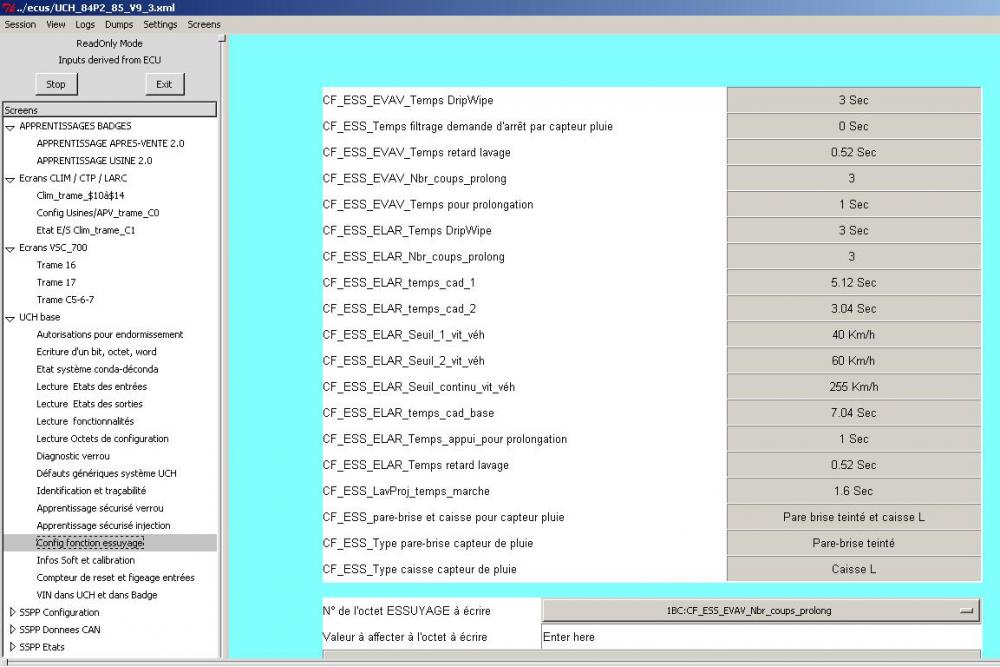Open the Session menu
This screenshot has height=667, width=1000.
[20, 24]
